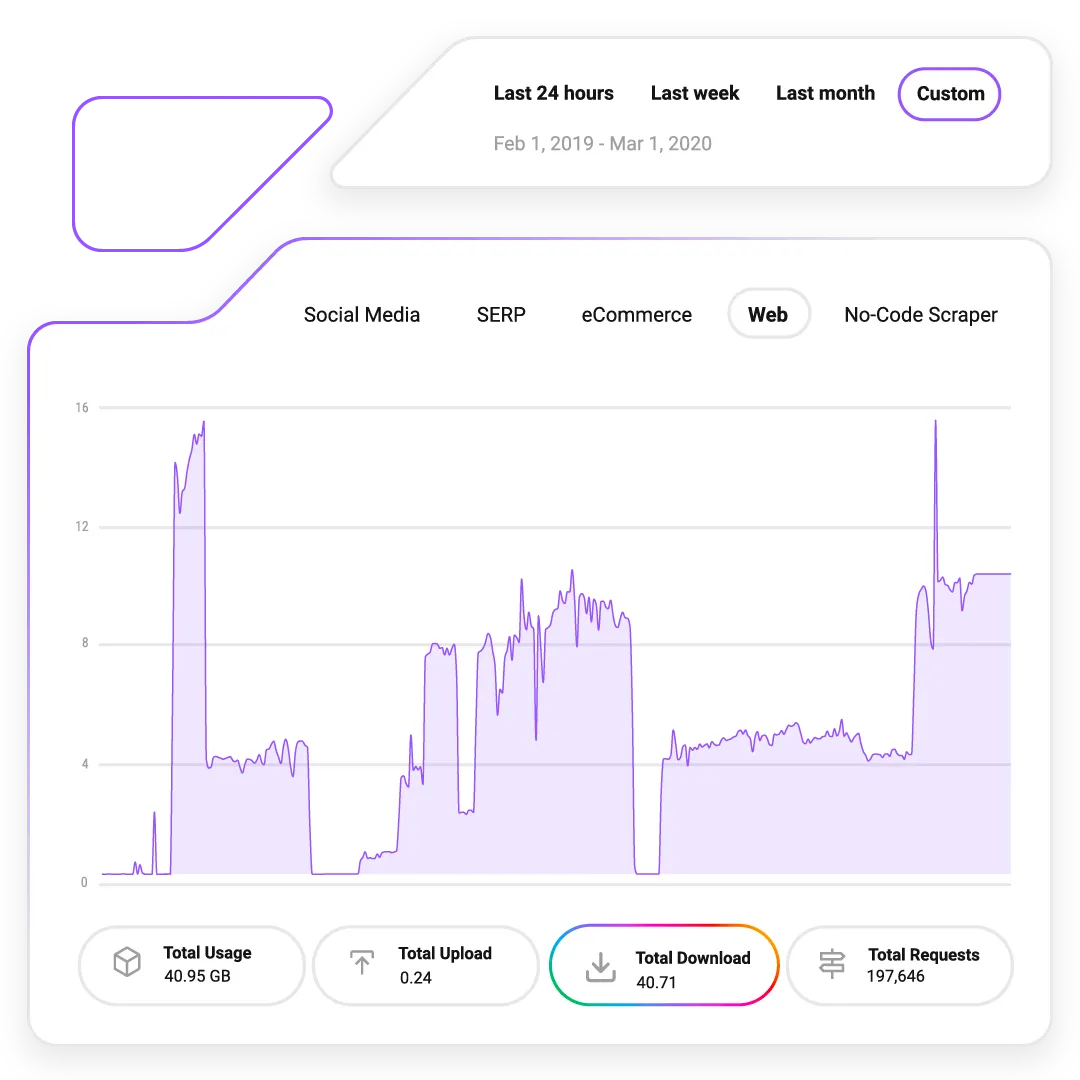Open the Social Media category
The width and height of the screenshot is (1080, 1080).
[362, 314]
